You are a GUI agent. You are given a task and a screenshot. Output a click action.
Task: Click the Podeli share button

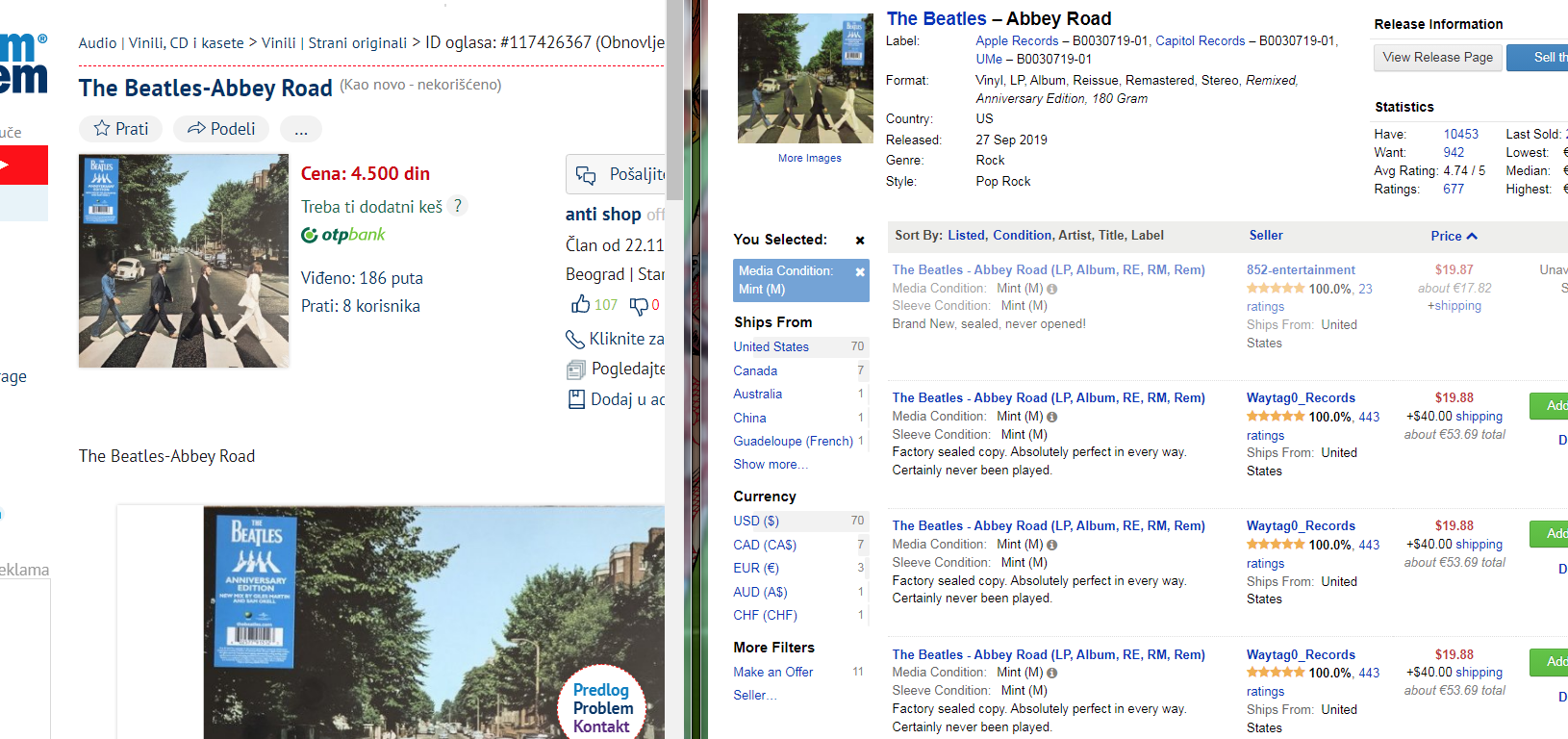tap(221, 129)
